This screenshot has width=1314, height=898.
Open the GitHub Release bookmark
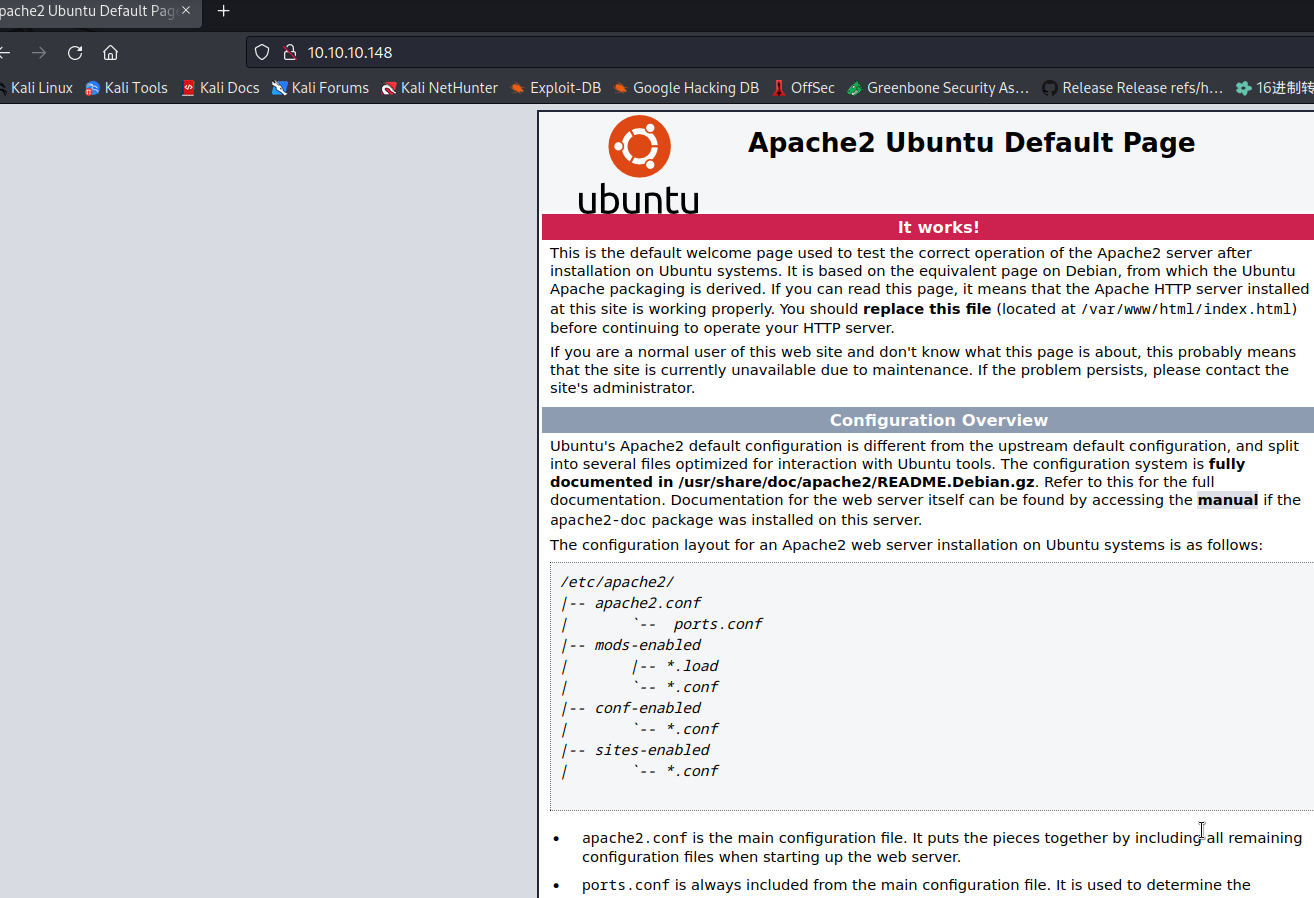pyautogui.click(x=1132, y=88)
